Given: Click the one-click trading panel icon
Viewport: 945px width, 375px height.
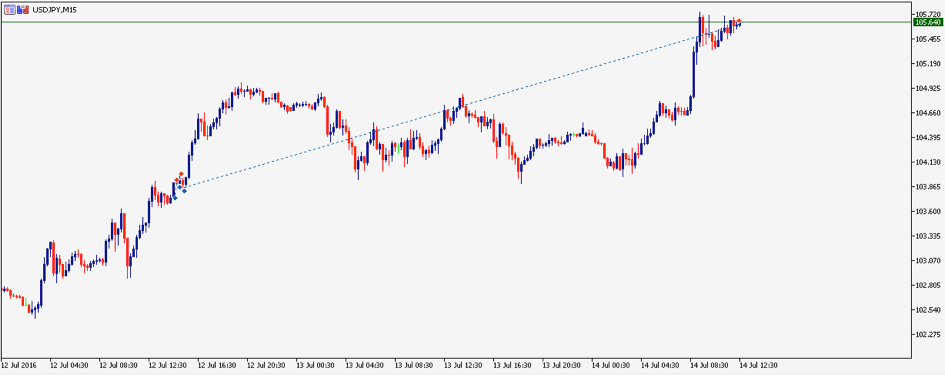Looking at the screenshot, I should [10, 10].
